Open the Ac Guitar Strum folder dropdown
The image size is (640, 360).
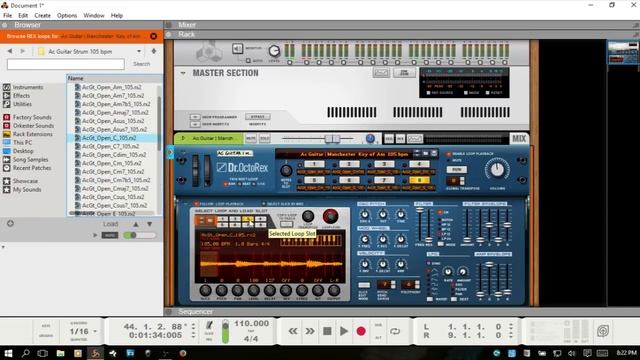(139, 51)
